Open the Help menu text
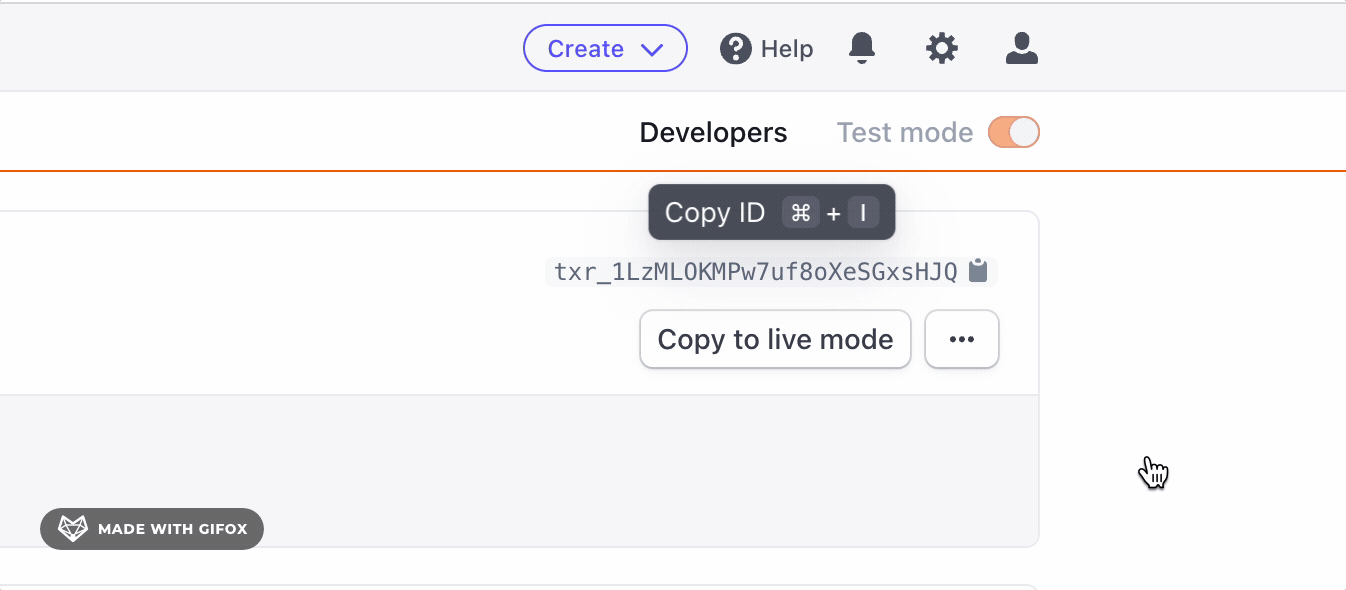The height and width of the screenshot is (590, 1346). [x=787, y=48]
